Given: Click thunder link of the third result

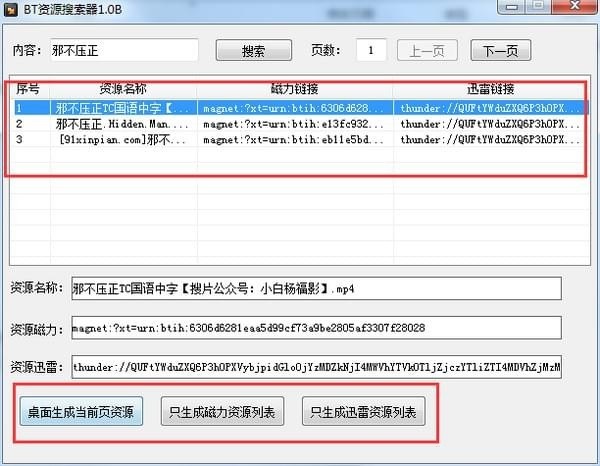Looking at the screenshot, I should point(488,140).
